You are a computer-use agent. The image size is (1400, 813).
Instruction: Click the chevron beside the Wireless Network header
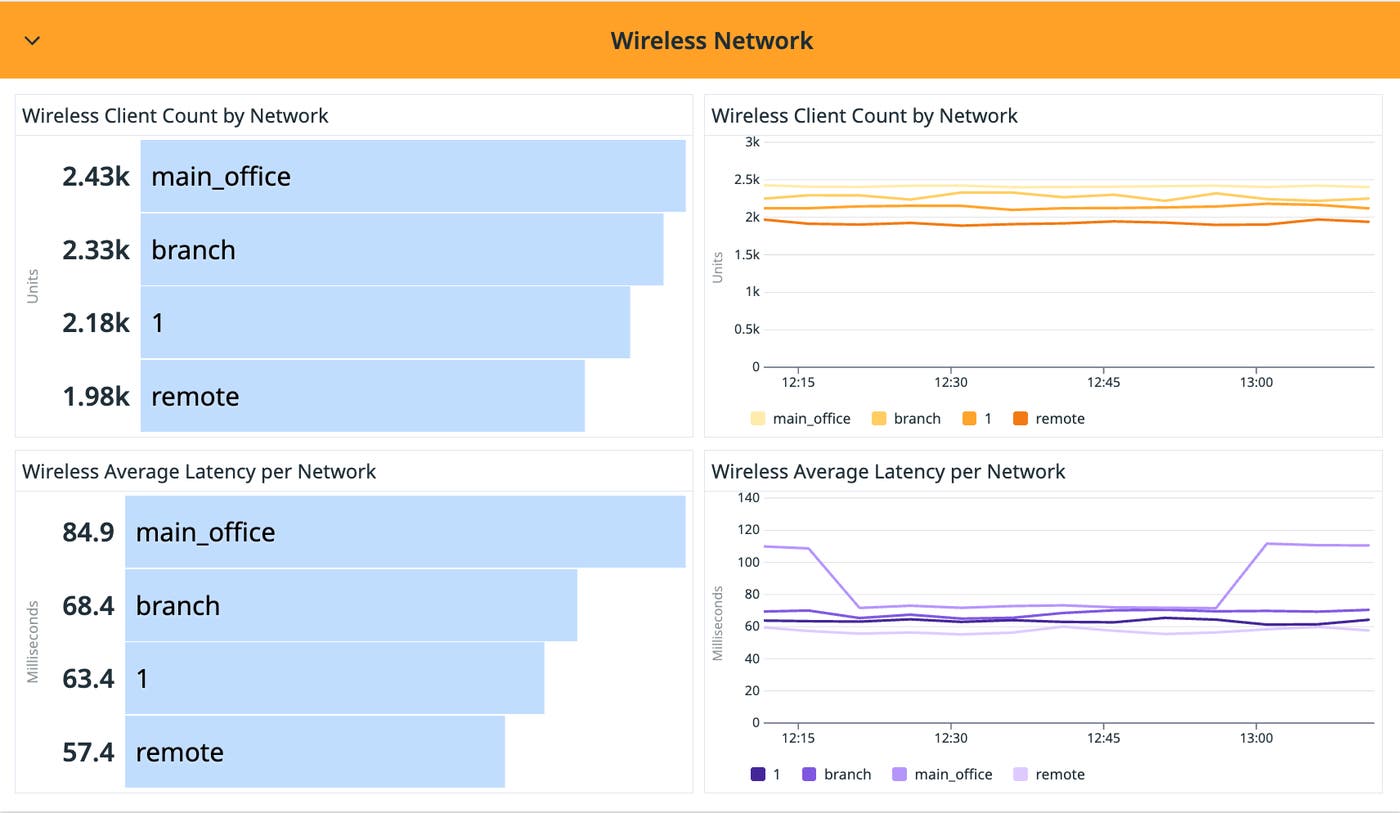[31, 41]
